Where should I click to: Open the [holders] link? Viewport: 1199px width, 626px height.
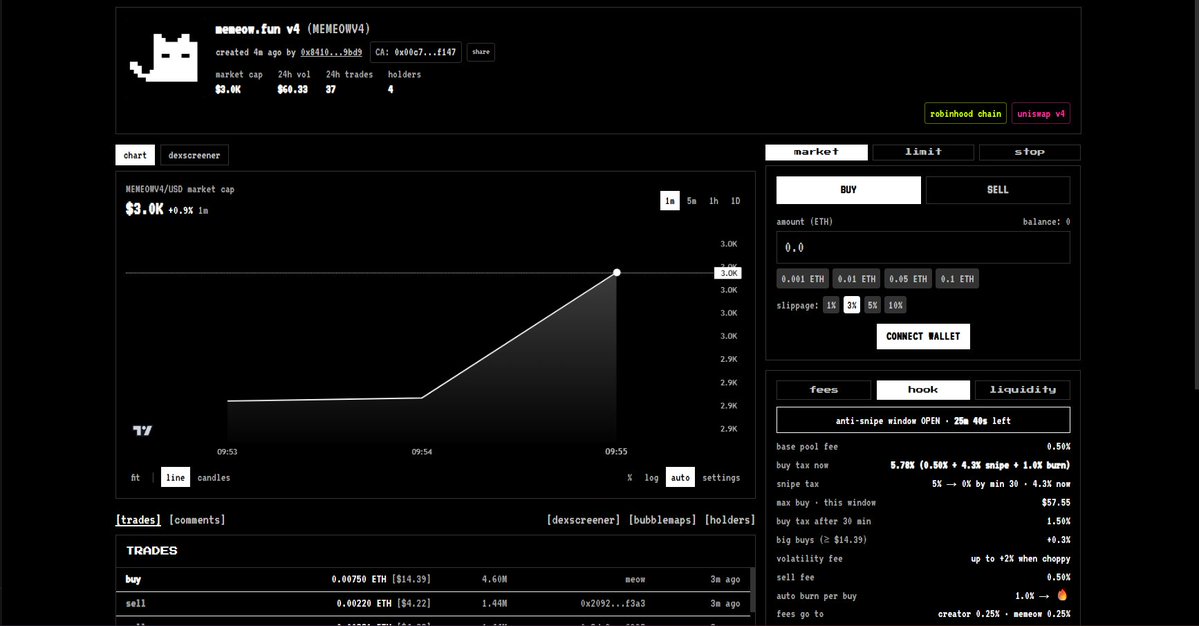pyautogui.click(x=729, y=520)
